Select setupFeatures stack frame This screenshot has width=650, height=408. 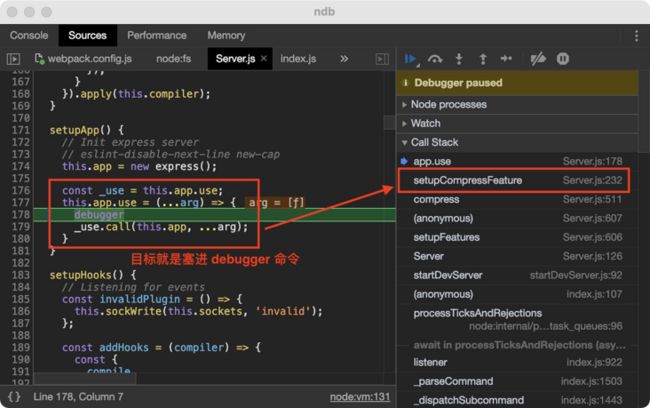point(517,238)
